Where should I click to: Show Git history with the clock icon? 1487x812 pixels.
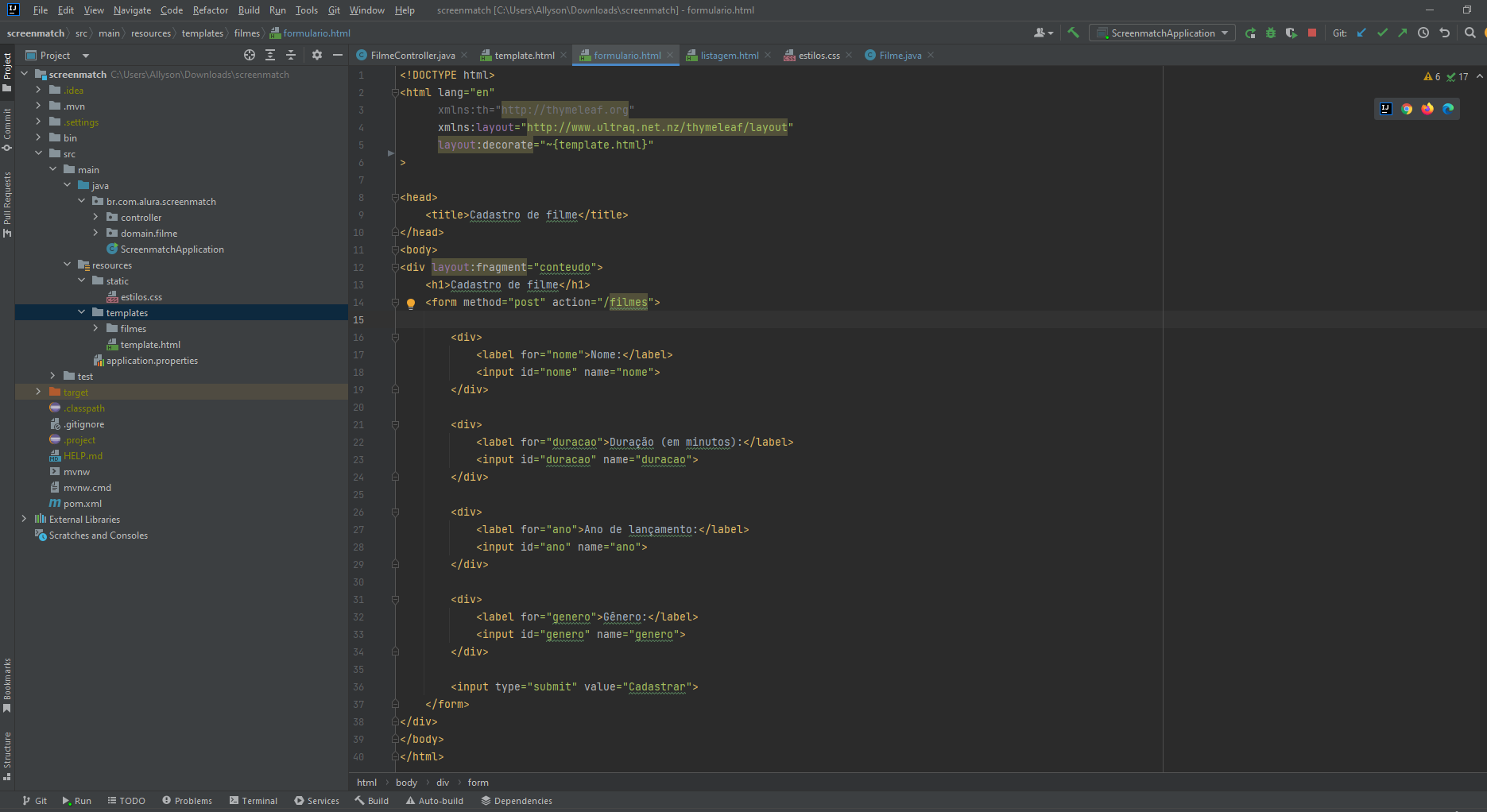tap(1423, 33)
